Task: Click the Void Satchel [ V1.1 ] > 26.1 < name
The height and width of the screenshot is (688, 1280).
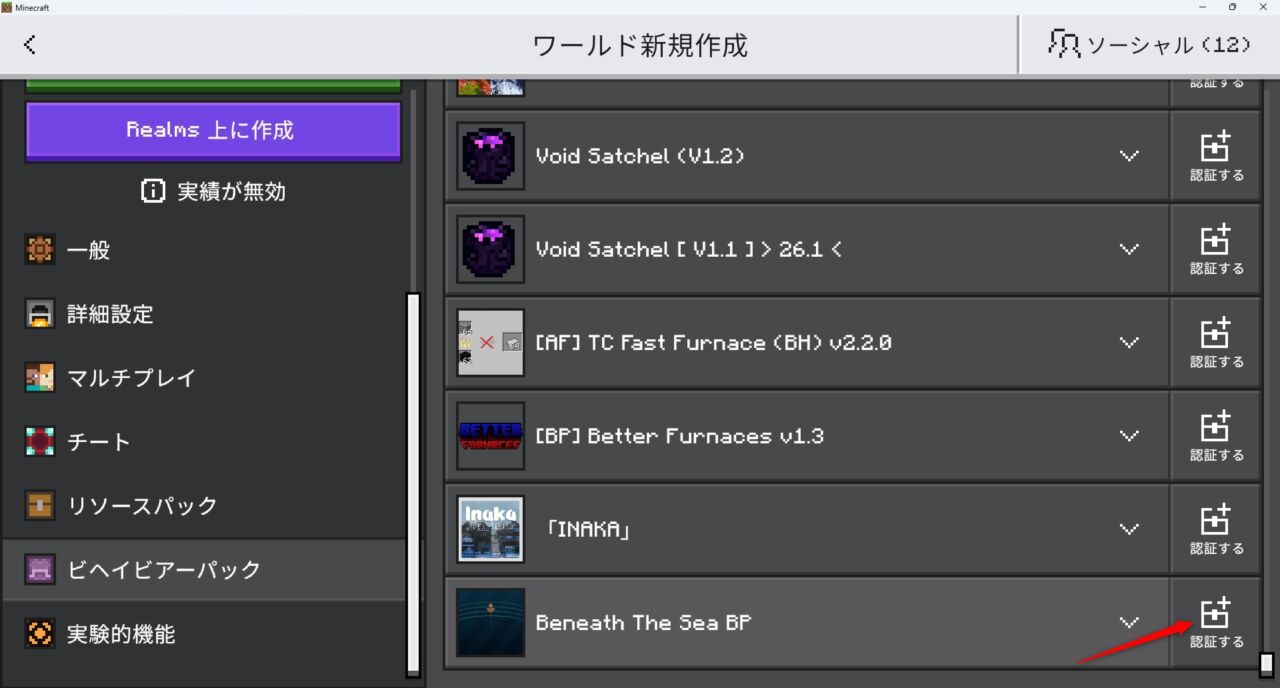Action: 688,249
